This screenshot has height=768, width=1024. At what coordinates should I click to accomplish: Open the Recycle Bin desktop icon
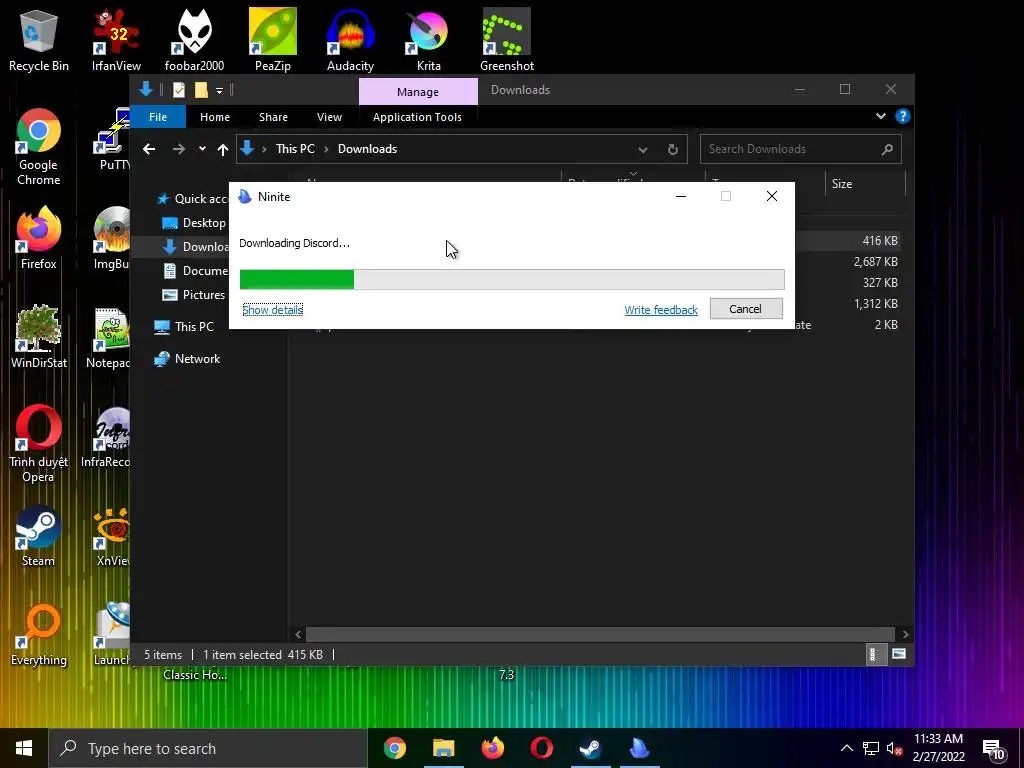click(x=39, y=39)
